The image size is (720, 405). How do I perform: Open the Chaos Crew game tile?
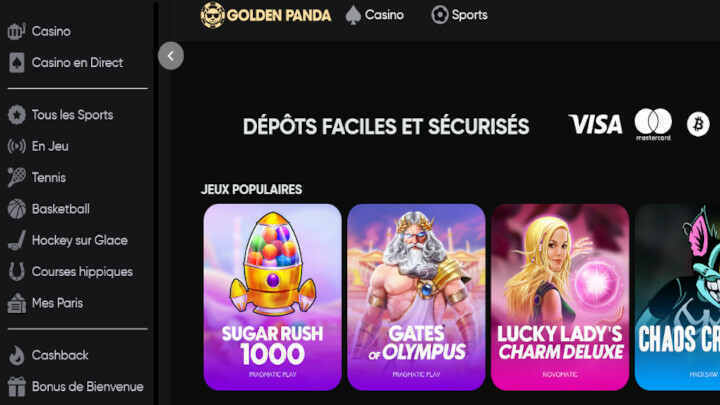677,297
